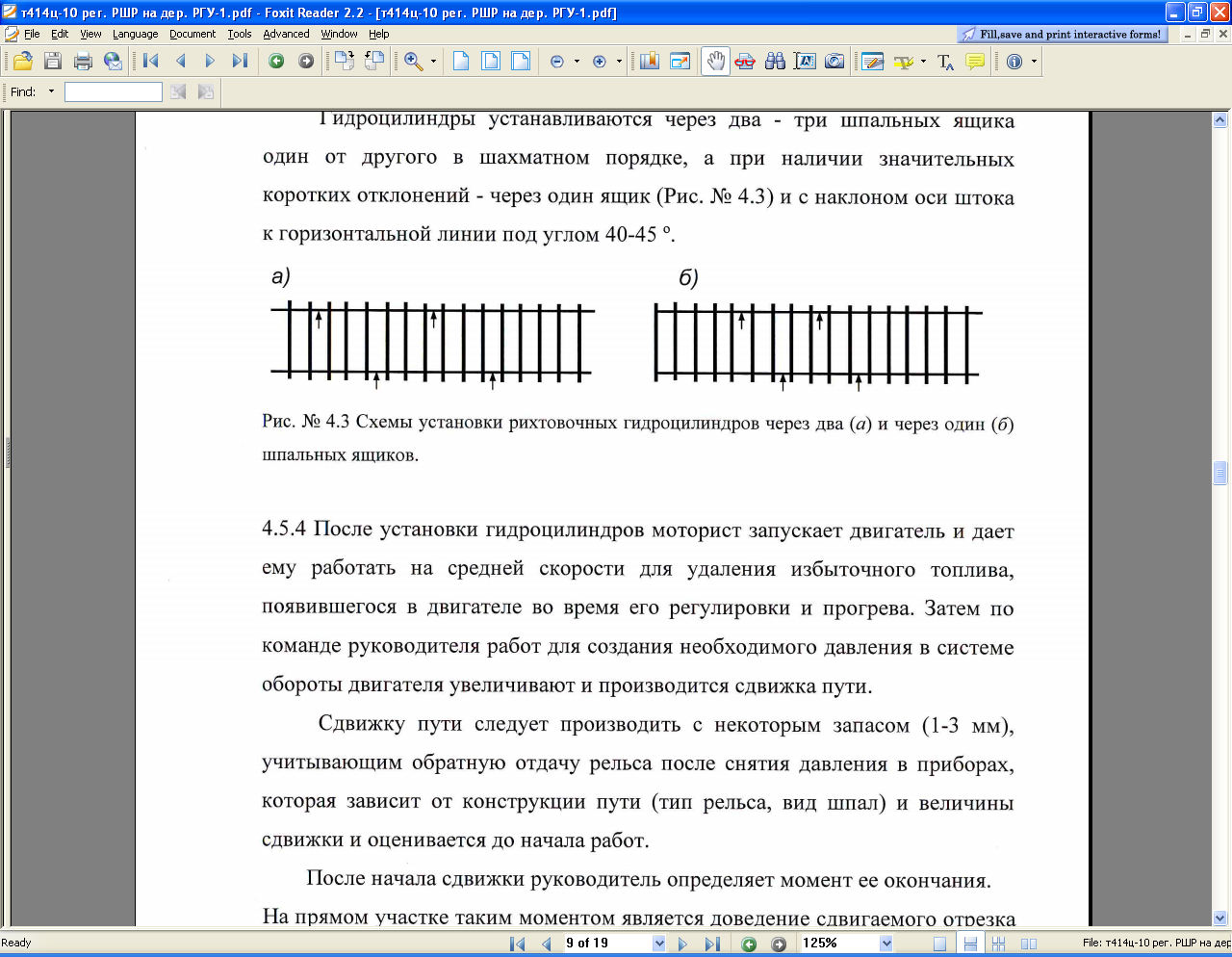Open the Edit menu

[x=60, y=34]
